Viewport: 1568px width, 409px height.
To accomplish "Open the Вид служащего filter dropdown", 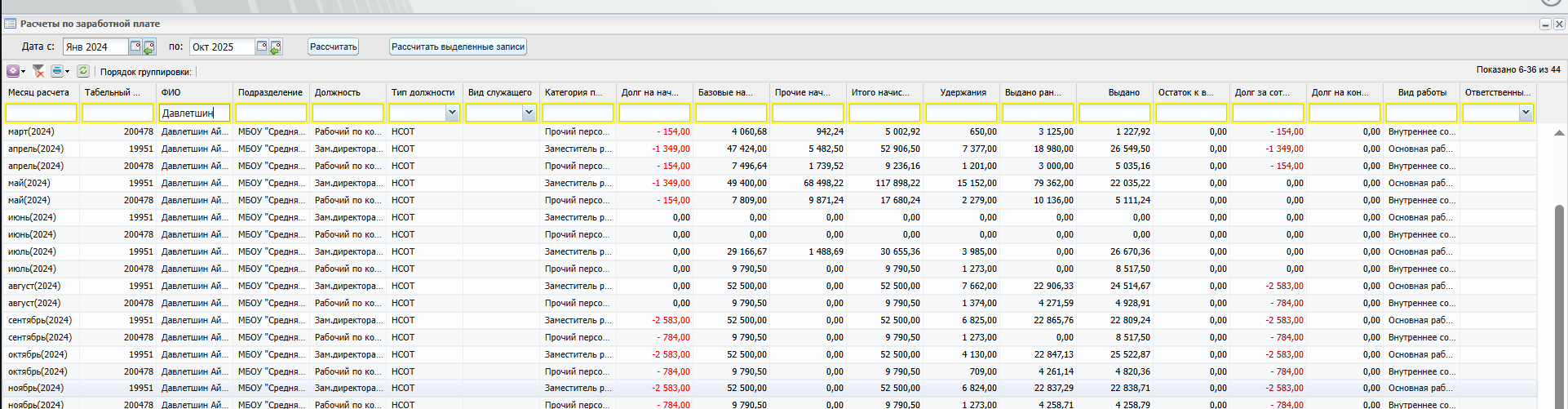I will (x=529, y=113).
